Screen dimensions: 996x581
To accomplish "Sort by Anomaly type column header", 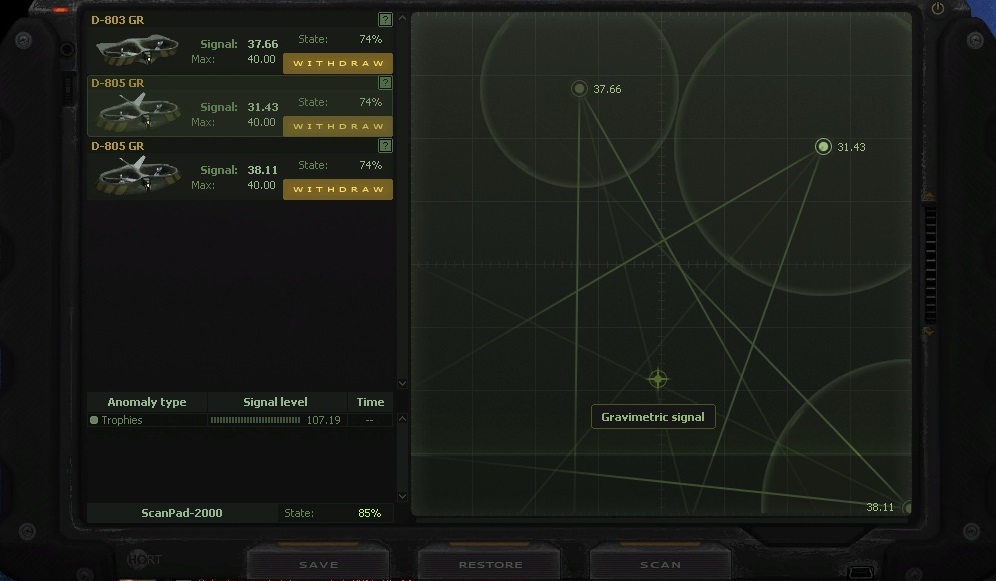I will 147,402.
